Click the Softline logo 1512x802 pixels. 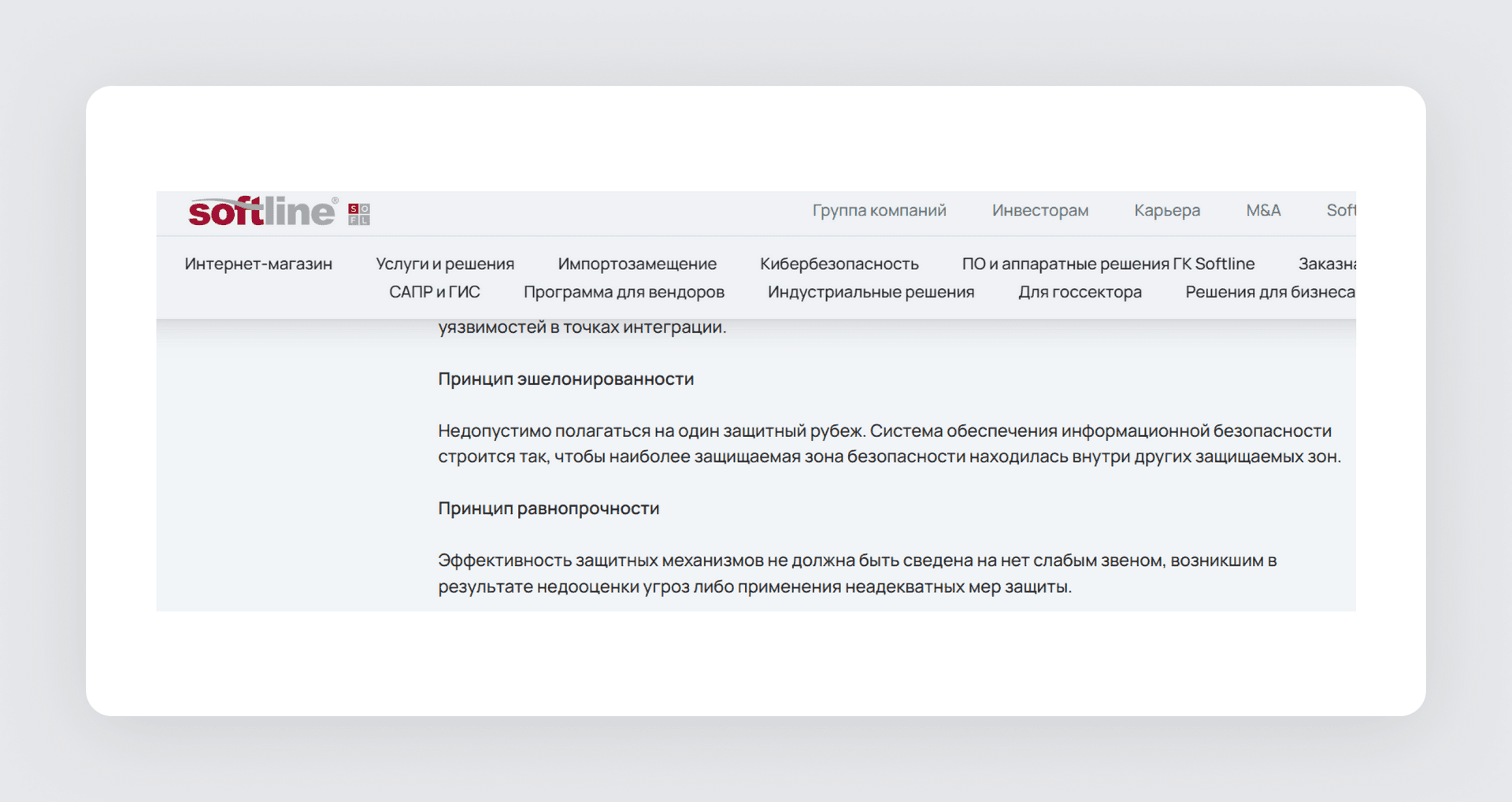click(x=263, y=212)
